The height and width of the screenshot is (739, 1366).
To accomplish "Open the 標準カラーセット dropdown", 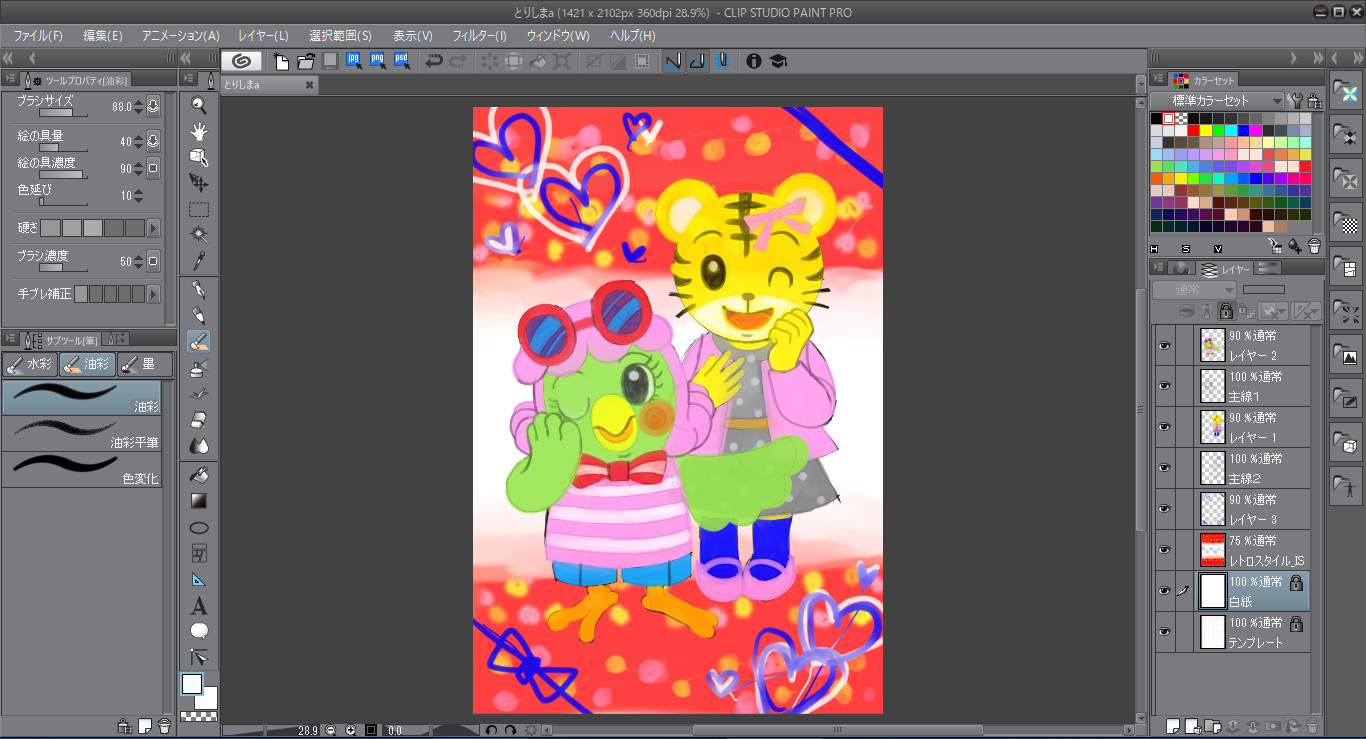I will pyautogui.click(x=1217, y=101).
